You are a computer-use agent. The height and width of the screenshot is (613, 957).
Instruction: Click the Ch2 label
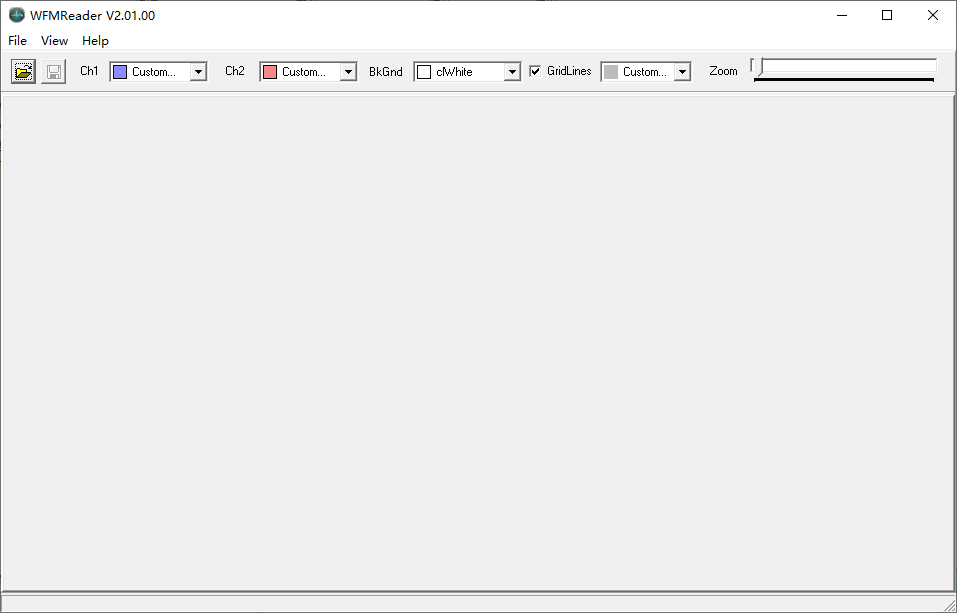click(x=235, y=71)
